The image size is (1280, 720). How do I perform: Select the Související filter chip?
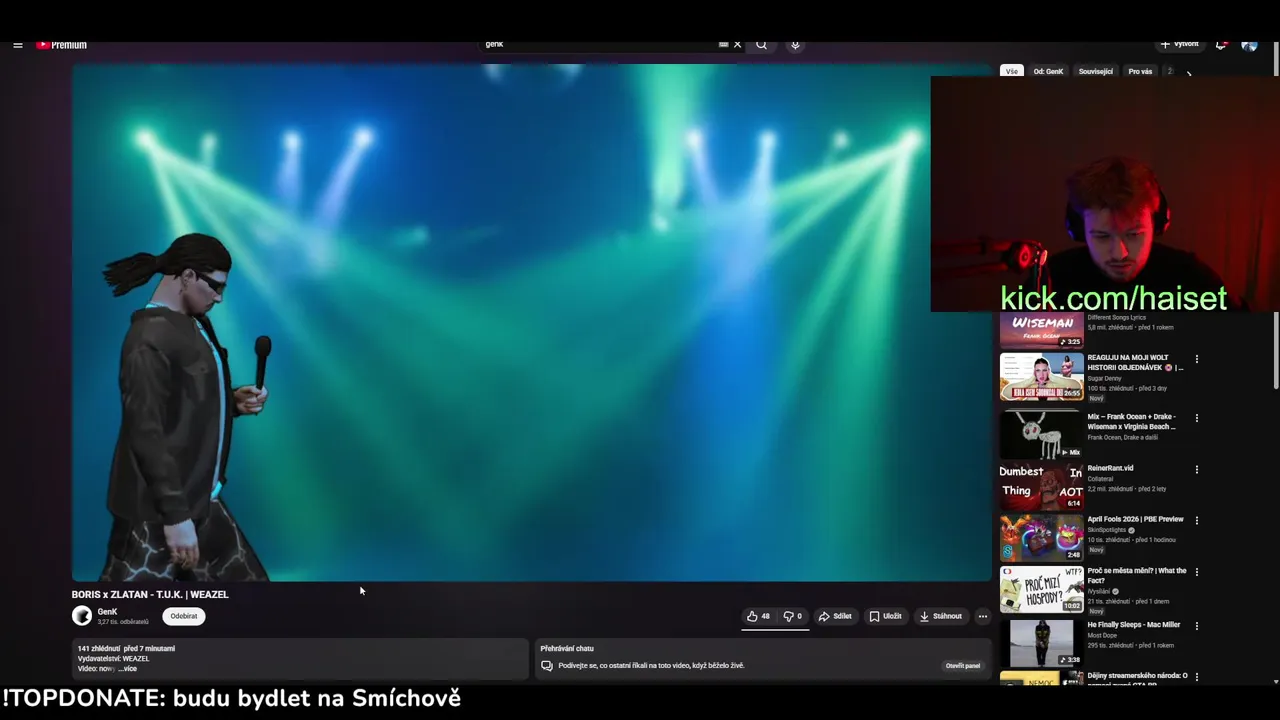click(1096, 71)
